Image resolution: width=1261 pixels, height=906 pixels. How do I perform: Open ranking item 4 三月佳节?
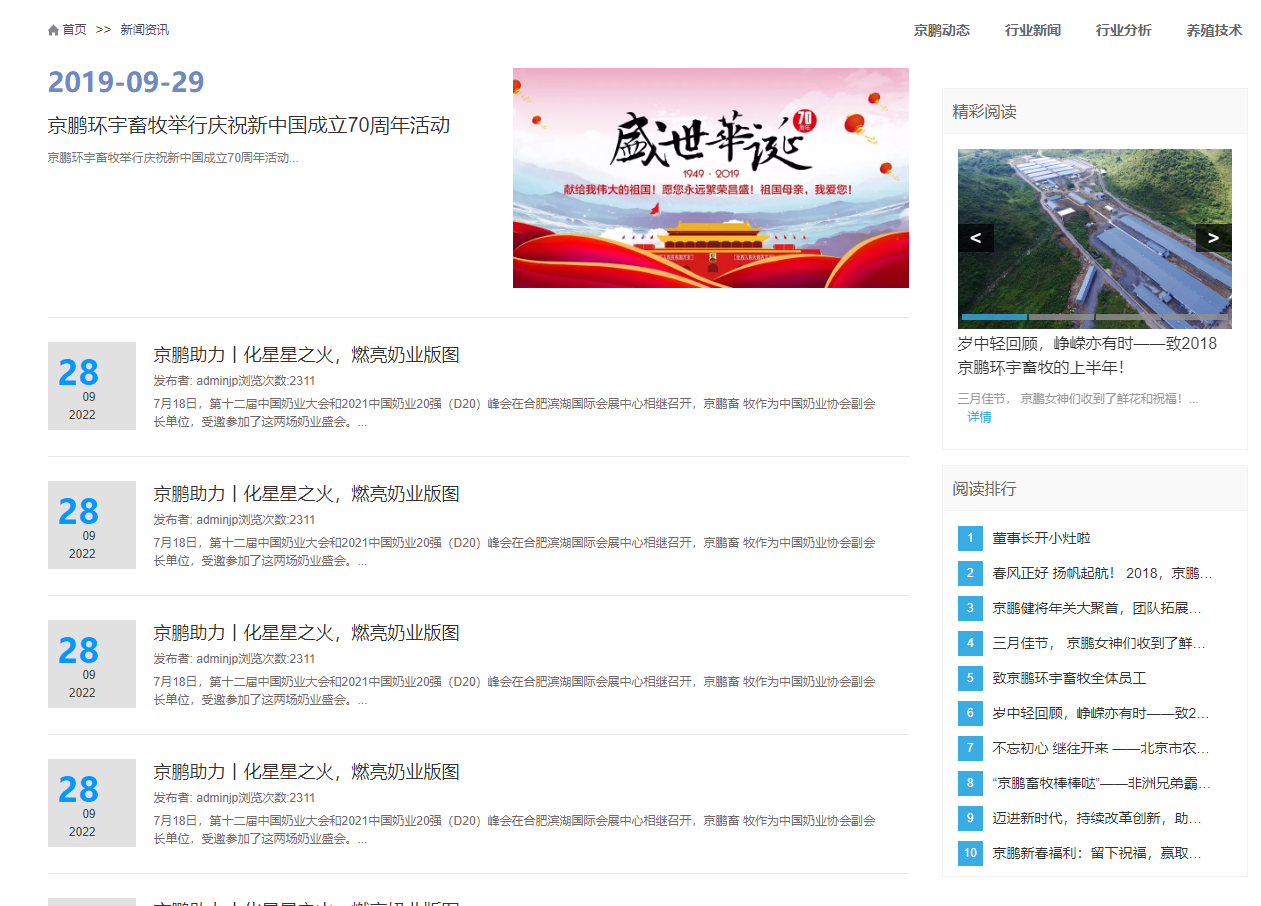click(1099, 643)
